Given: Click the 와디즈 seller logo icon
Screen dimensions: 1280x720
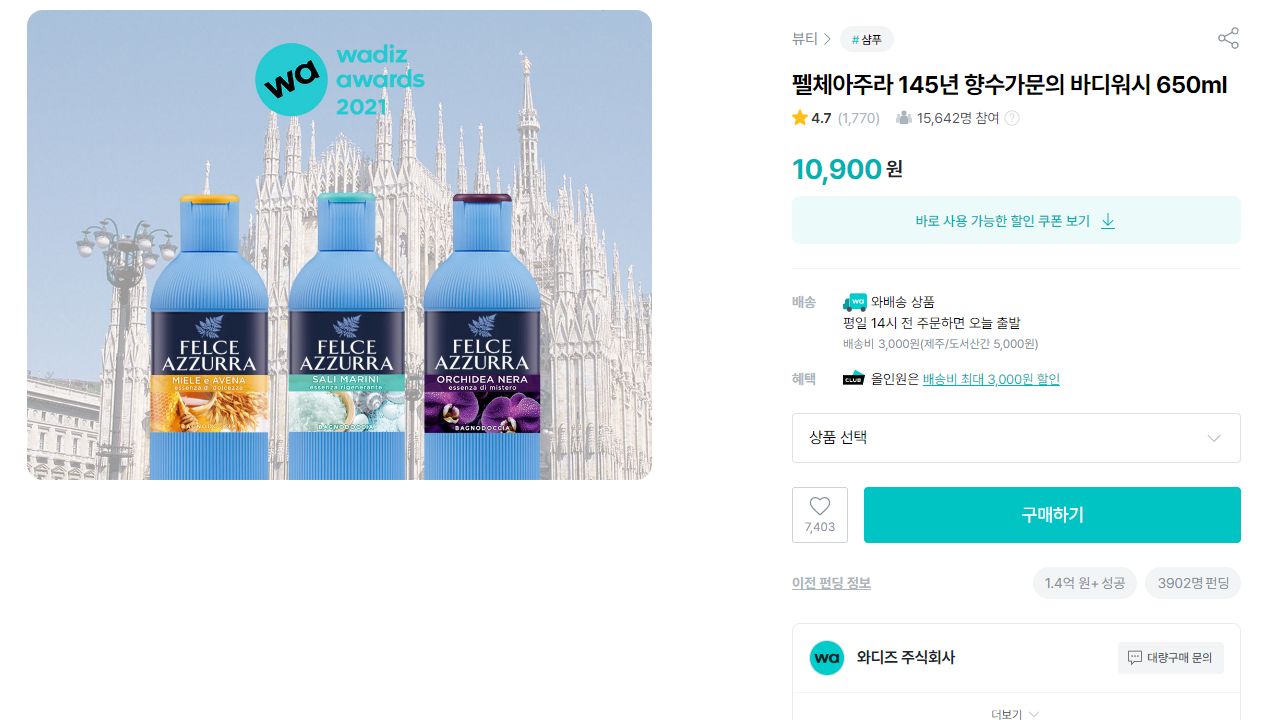Looking at the screenshot, I should pos(827,658).
